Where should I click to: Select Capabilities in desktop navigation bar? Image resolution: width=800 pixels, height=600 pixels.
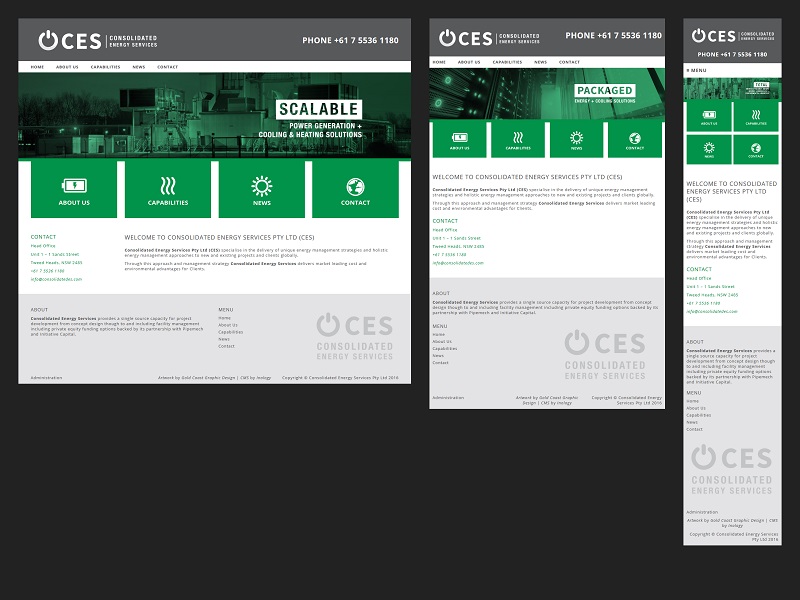coord(105,67)
